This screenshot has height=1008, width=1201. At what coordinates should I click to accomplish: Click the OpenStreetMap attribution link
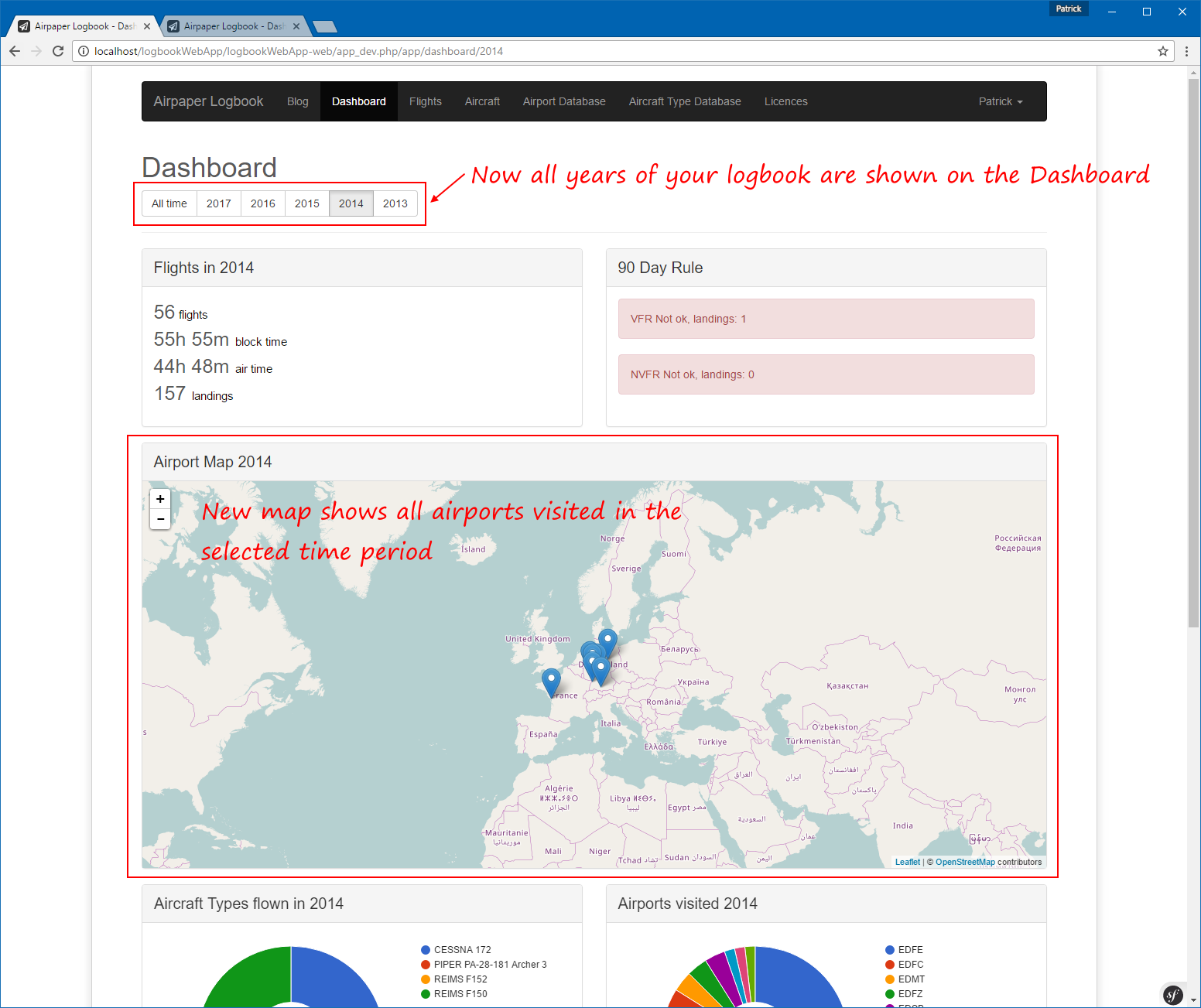click(x=964, y=862)
